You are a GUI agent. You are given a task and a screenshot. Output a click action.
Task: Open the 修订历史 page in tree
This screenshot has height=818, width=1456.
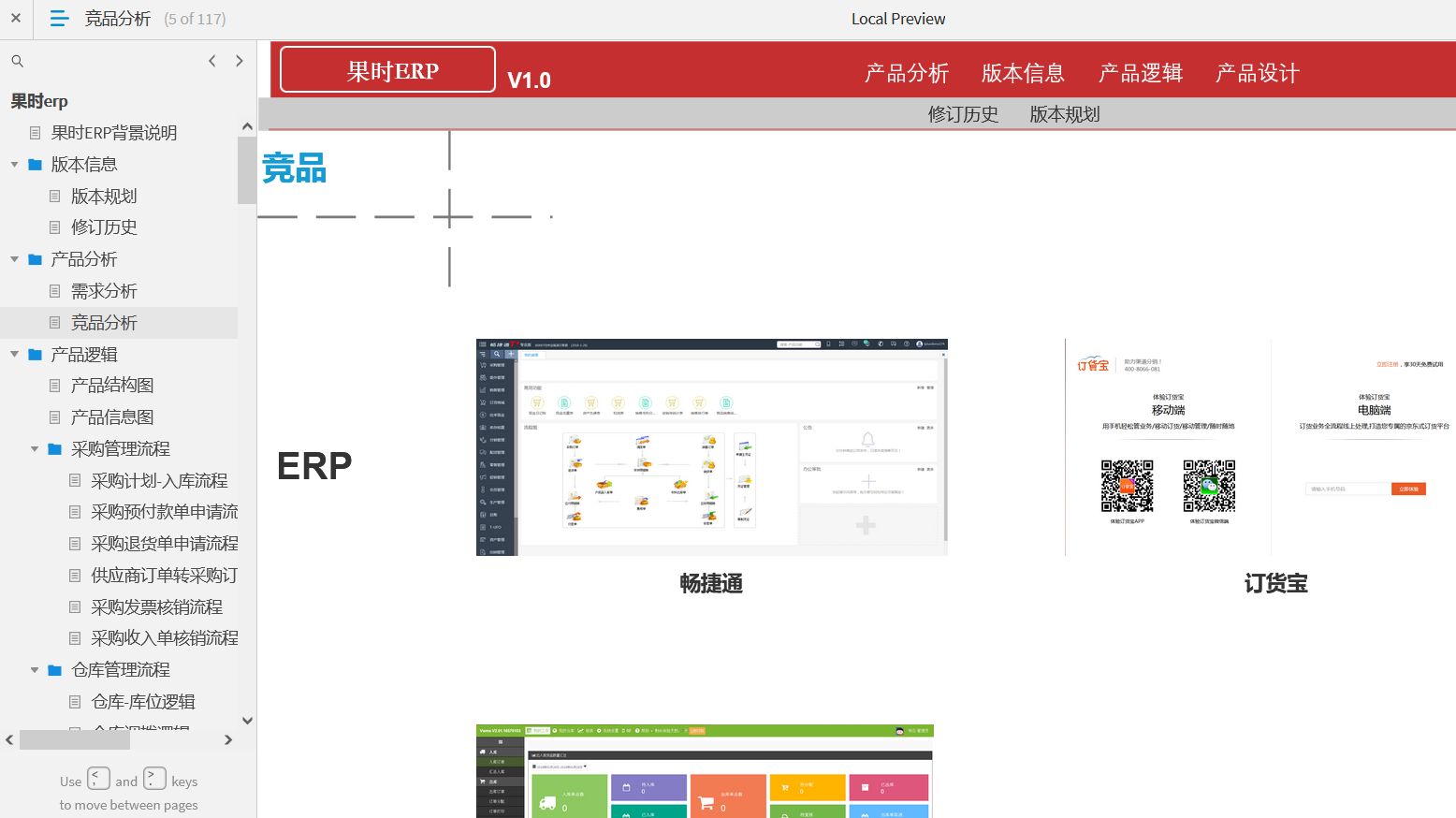coord(104,227)
